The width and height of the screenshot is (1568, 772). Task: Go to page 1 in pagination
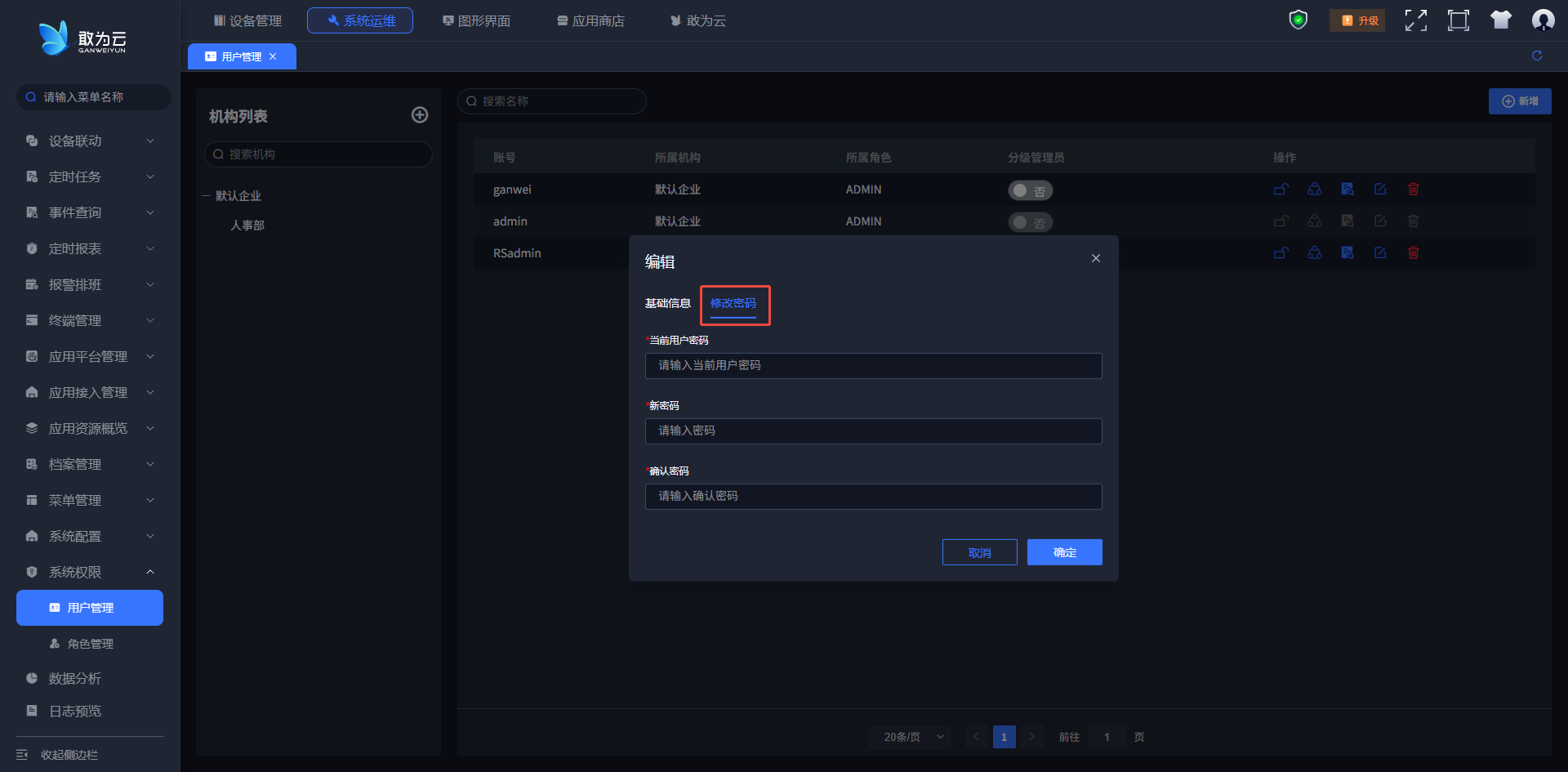coord(1004,737)
